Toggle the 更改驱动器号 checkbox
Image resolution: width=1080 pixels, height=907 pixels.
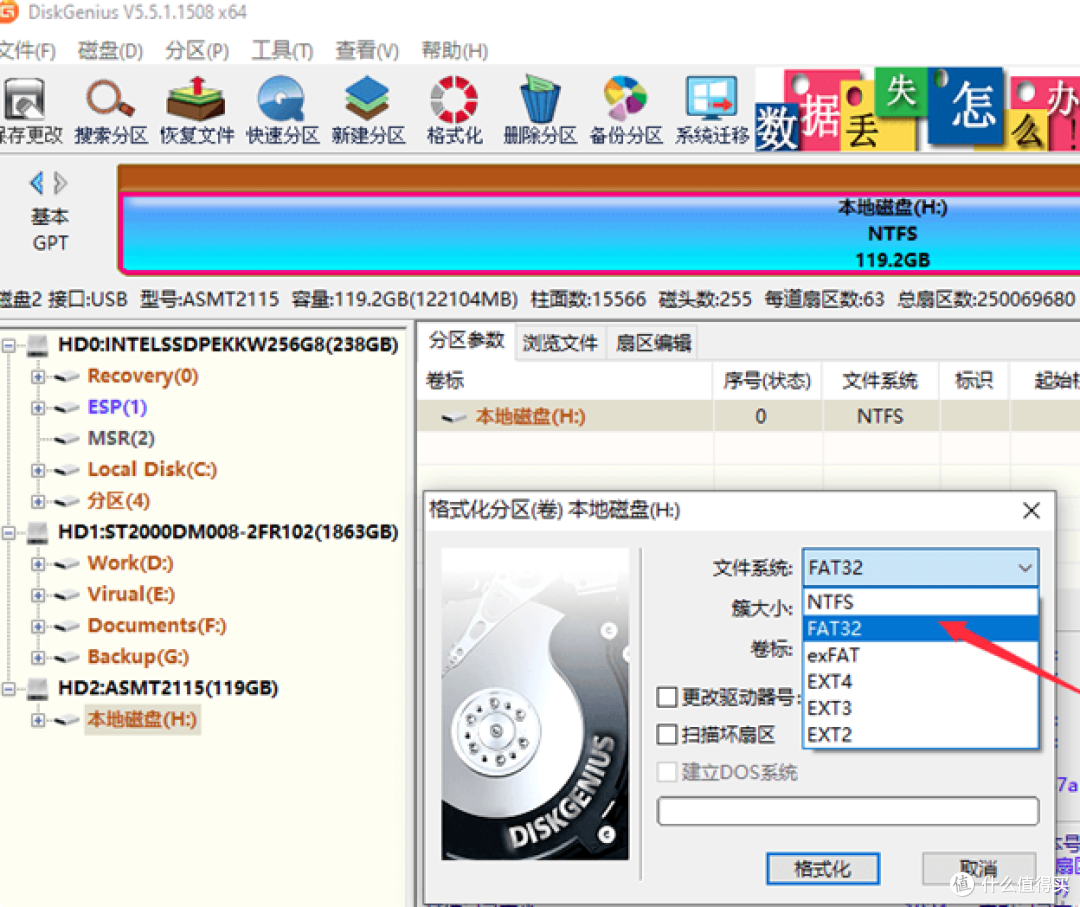click(x=667, y=697)
